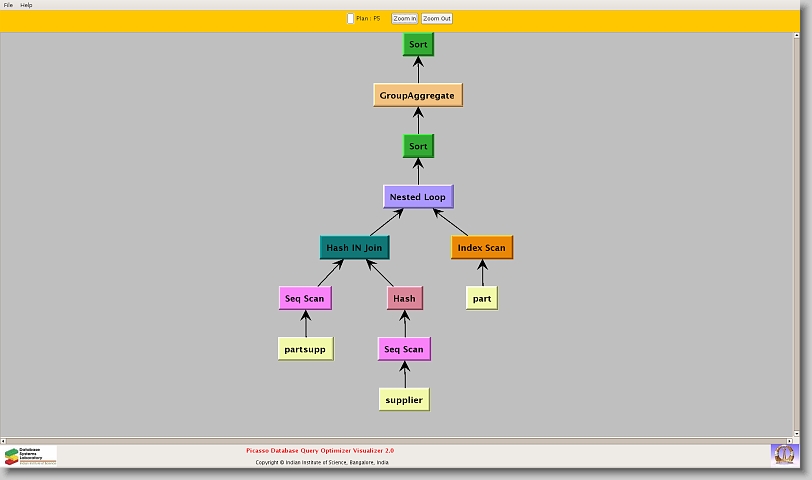Click the Database Systems Laboratory logo
Screen dimensions: 812x480
tap(30, 455)
